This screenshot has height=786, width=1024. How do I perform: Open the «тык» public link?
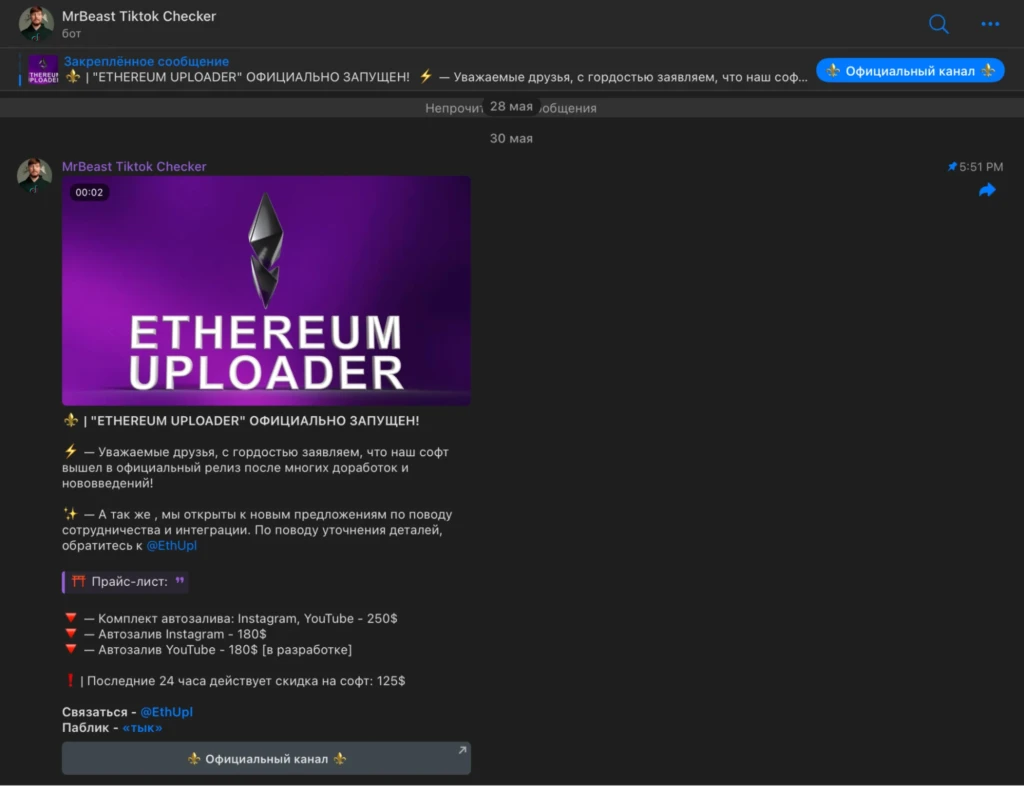(x=142, y=728)
